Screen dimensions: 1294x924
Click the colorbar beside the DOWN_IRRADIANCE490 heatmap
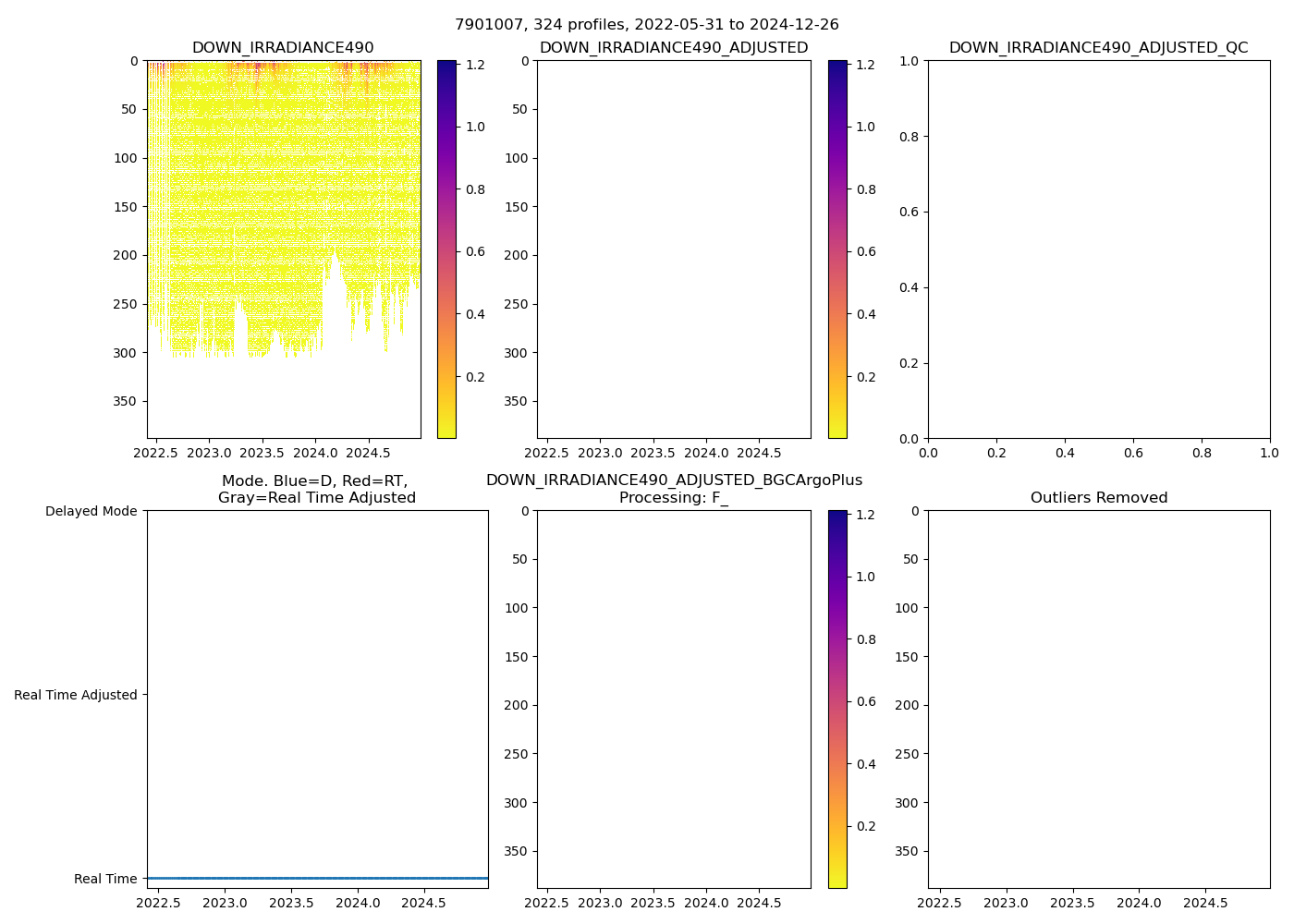[x=446, y=249]
